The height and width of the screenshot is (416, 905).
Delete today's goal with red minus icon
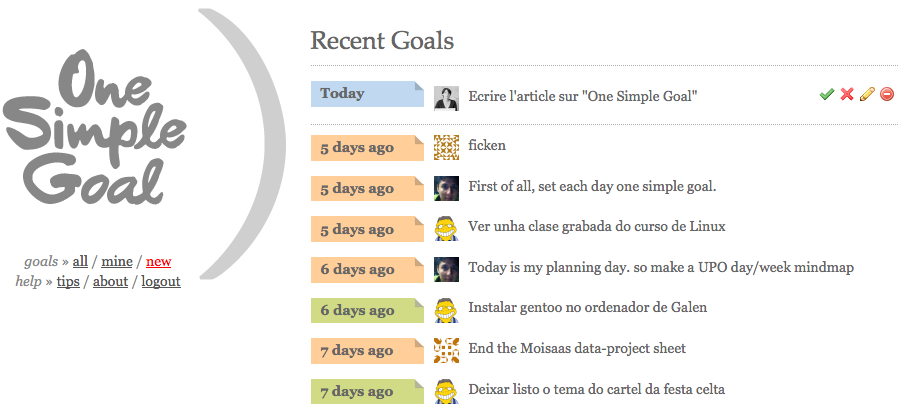[887, 94]
